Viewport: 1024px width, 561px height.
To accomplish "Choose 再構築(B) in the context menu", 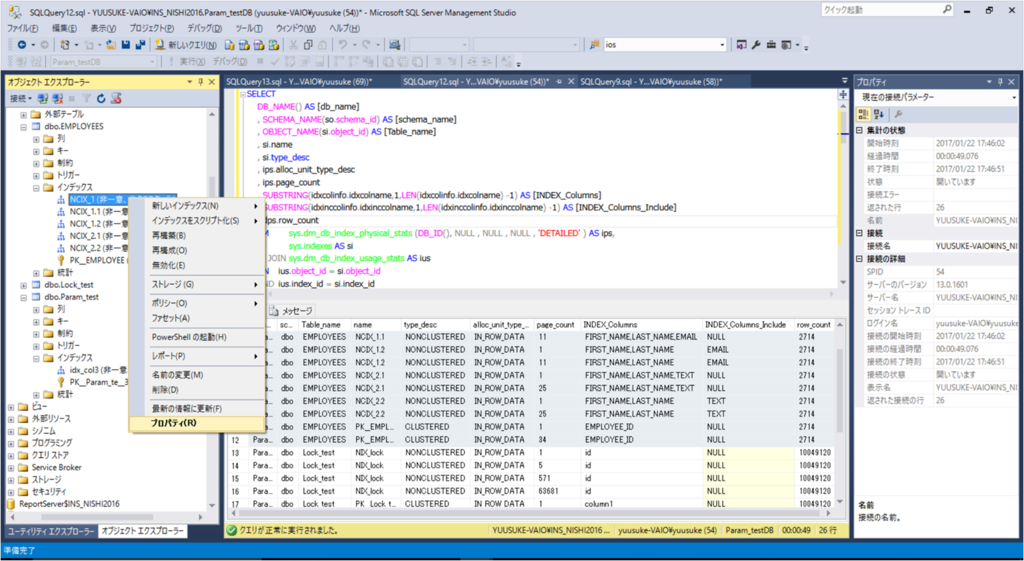I will [197, 236].
